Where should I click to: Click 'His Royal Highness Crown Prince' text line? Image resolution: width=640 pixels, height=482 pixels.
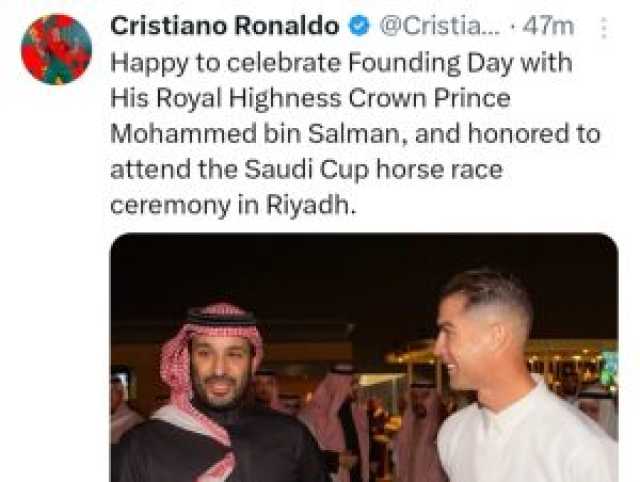[310, 99]
